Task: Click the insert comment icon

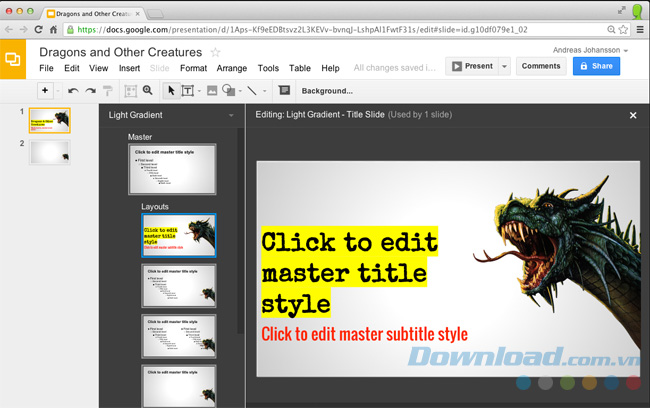Action: (284, 90)
